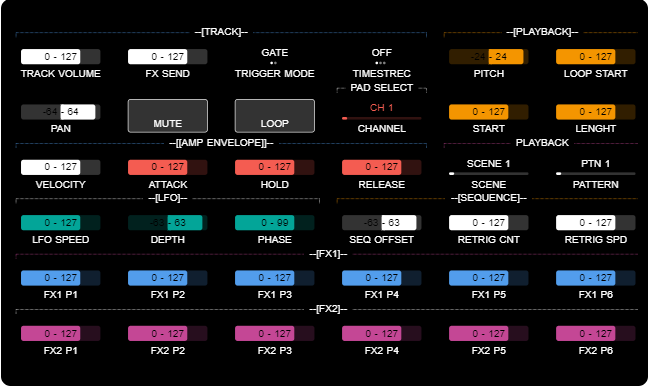Click the FX2 P6 slider
Image resolution: width=648 pixels, height=388 pixels.
596,333
